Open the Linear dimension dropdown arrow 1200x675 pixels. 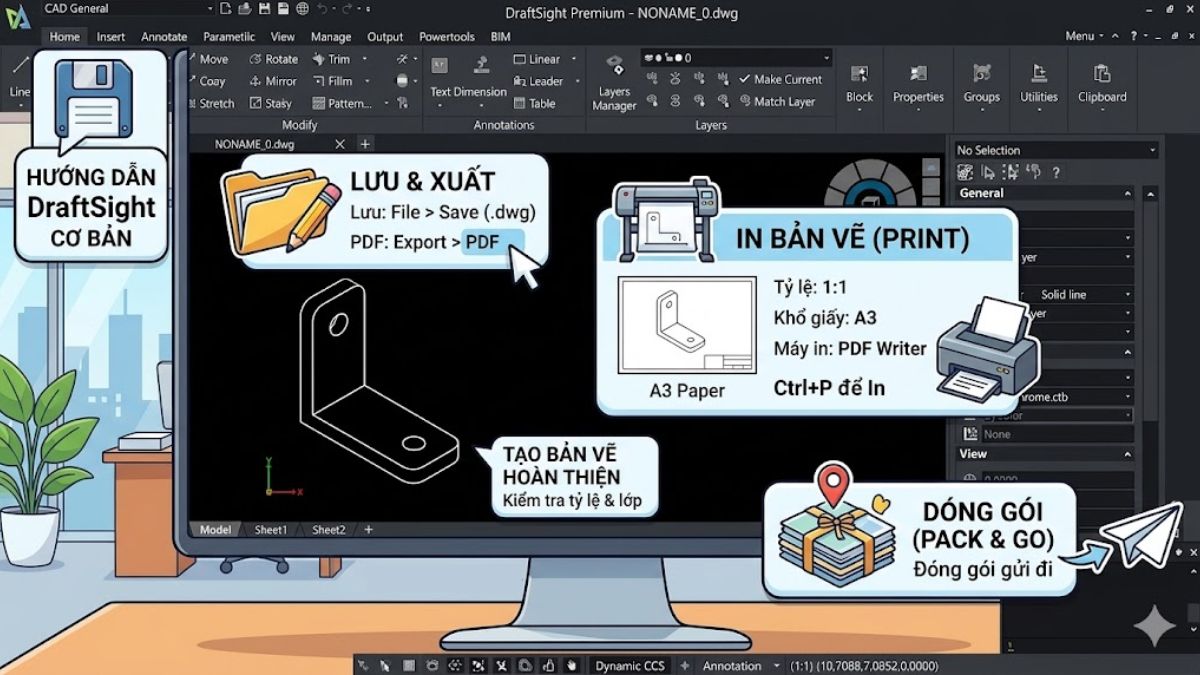point(574,59)
